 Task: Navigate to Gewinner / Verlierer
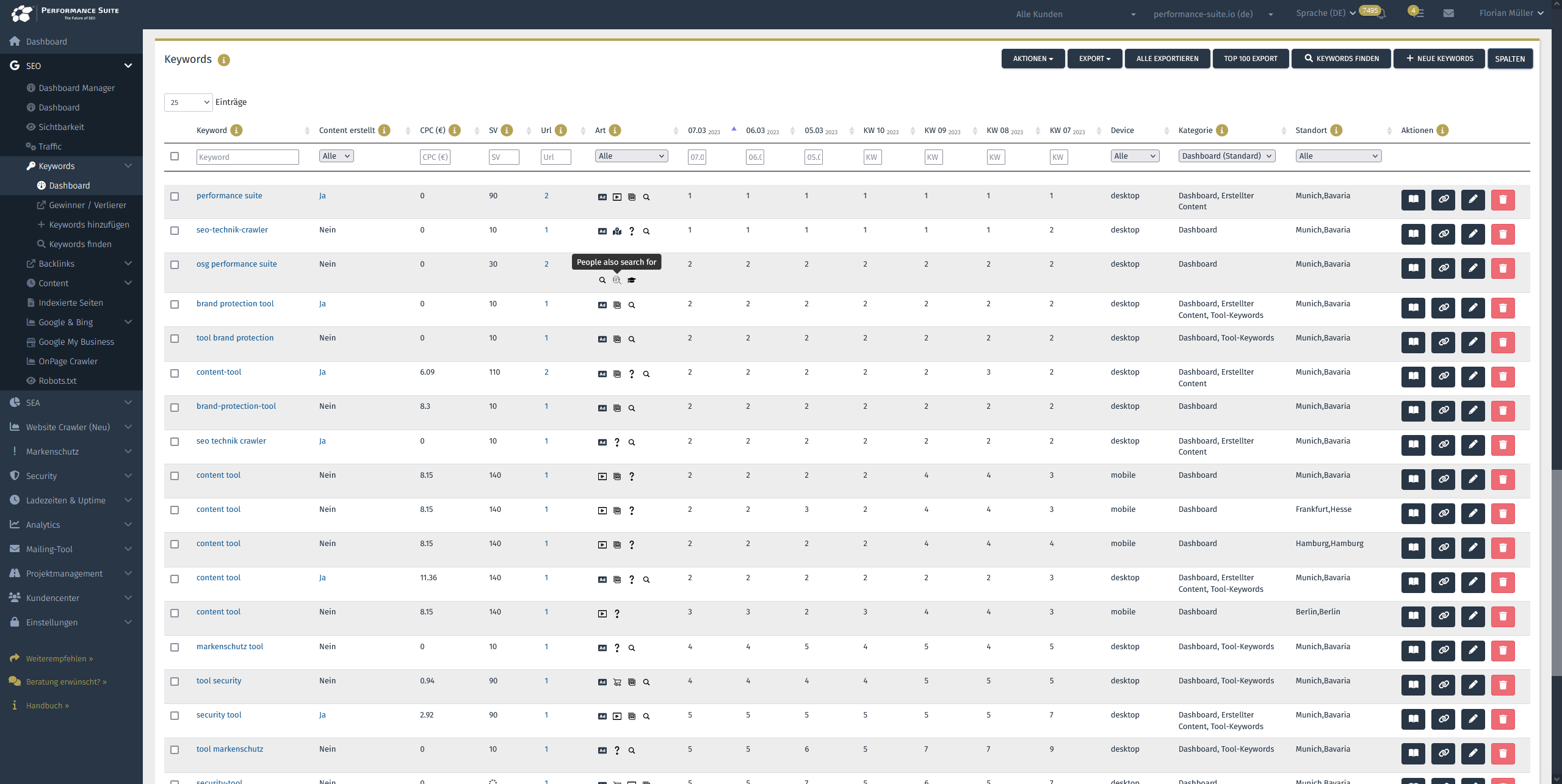coord(87,205)
